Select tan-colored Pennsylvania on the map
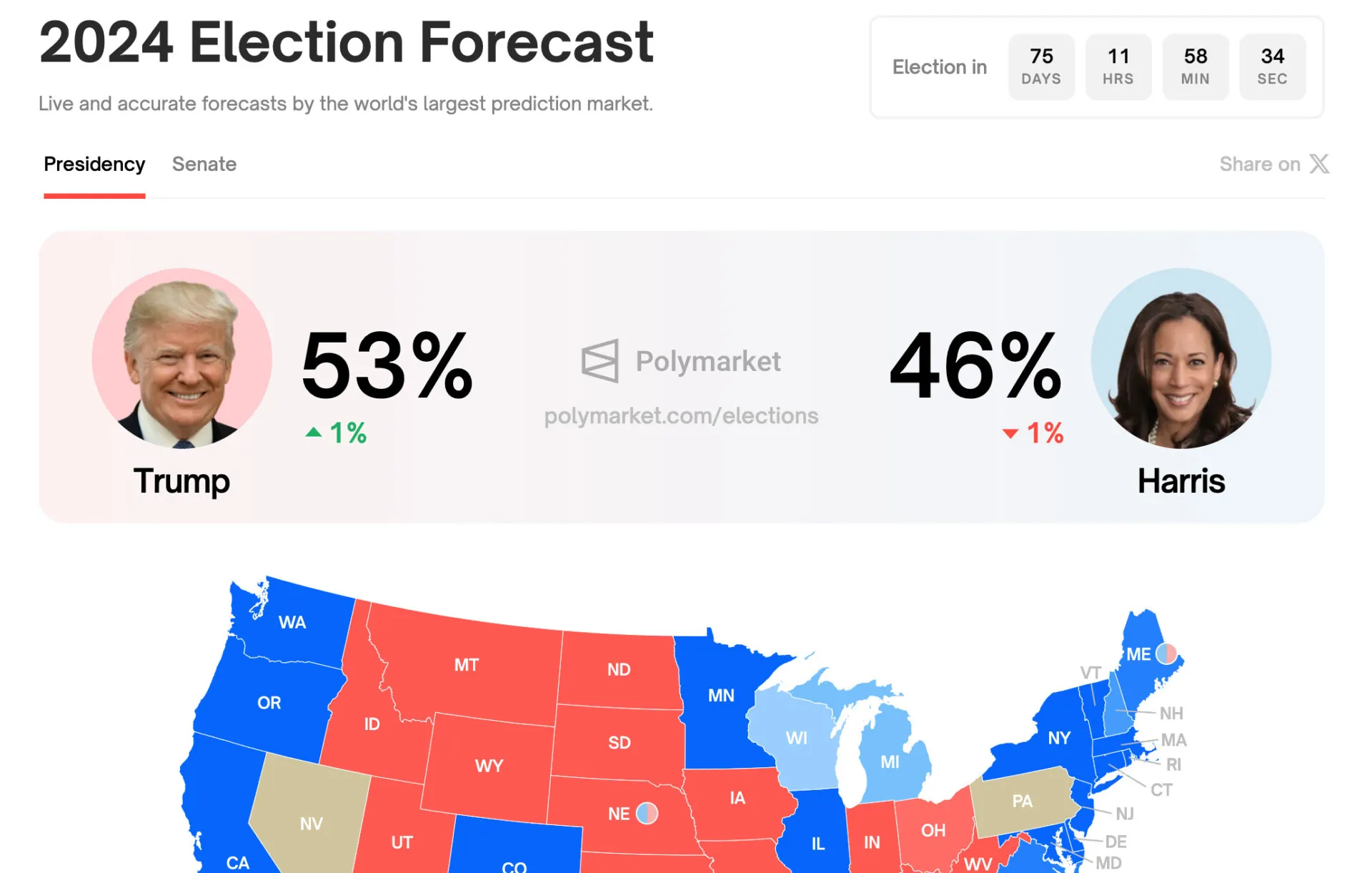The height and width of the screenshot is (873, 1372). point(1022,801)
